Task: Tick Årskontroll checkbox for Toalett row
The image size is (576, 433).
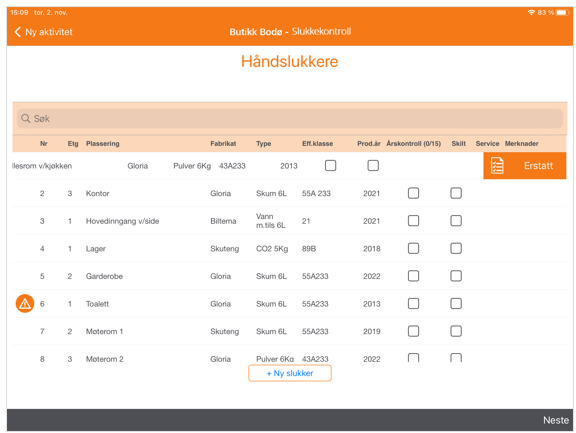Action: click(x=413, y=304)
